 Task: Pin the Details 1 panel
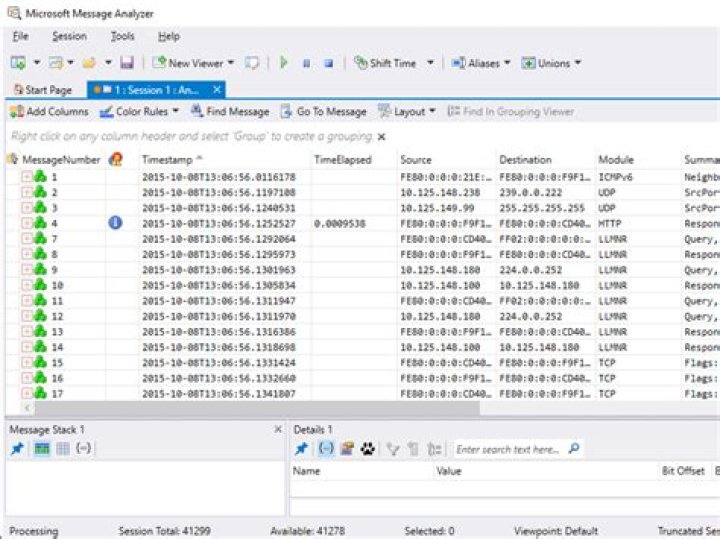click(x=301, y=449)
